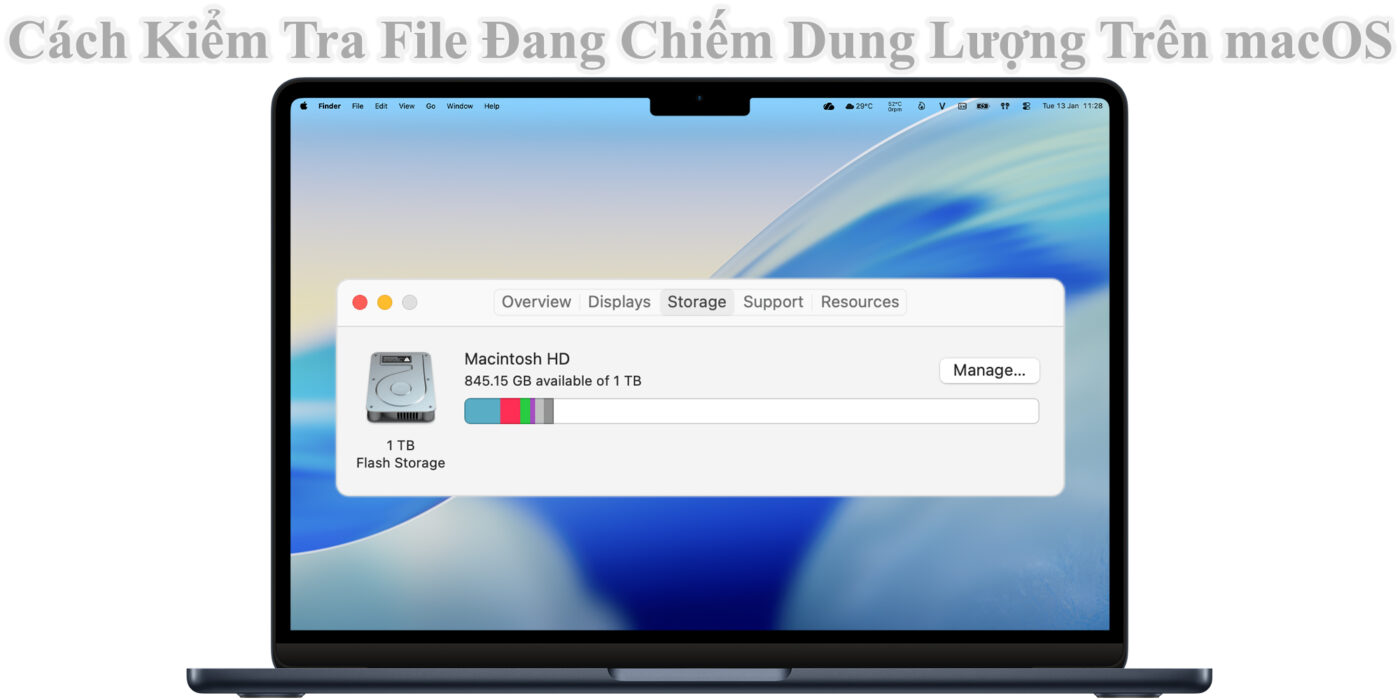Open the Window menu

coord(460,106)
